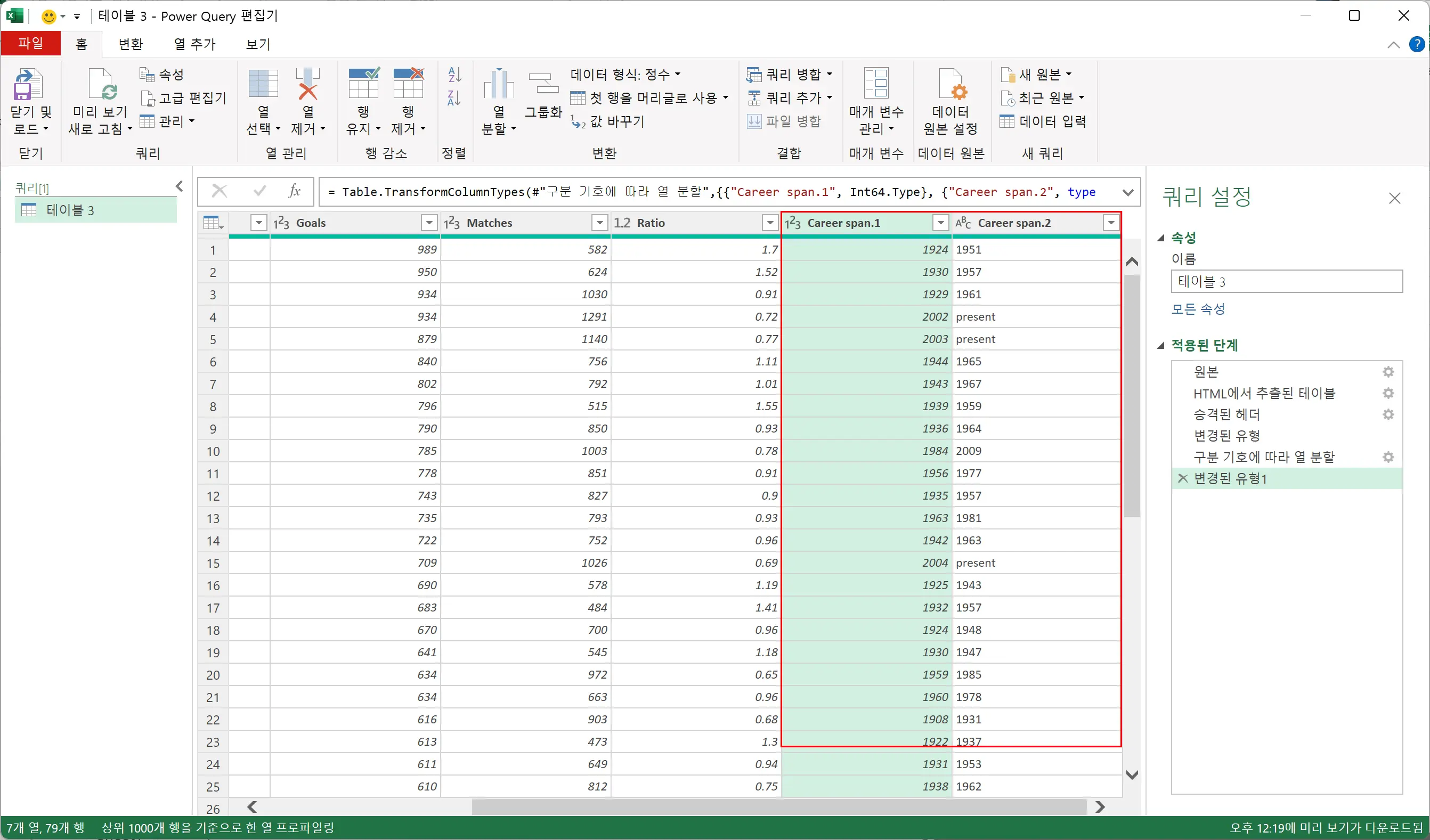Switch to the 변환 ribbon tab

[130, 44]
